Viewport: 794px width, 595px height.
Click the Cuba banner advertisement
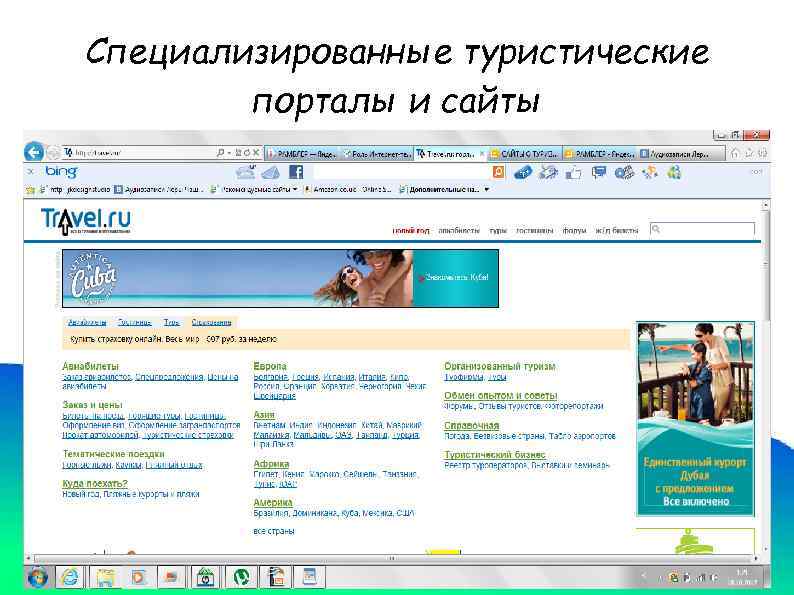[x=280, y=278]
